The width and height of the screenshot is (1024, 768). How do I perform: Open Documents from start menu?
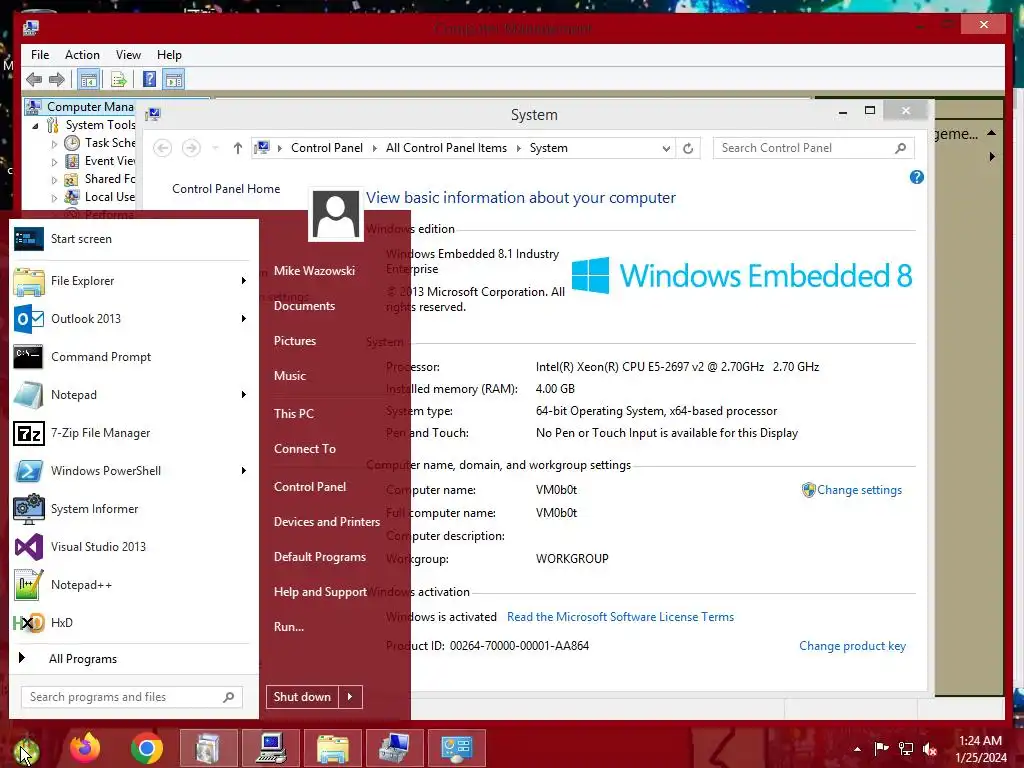click(304, 306)
